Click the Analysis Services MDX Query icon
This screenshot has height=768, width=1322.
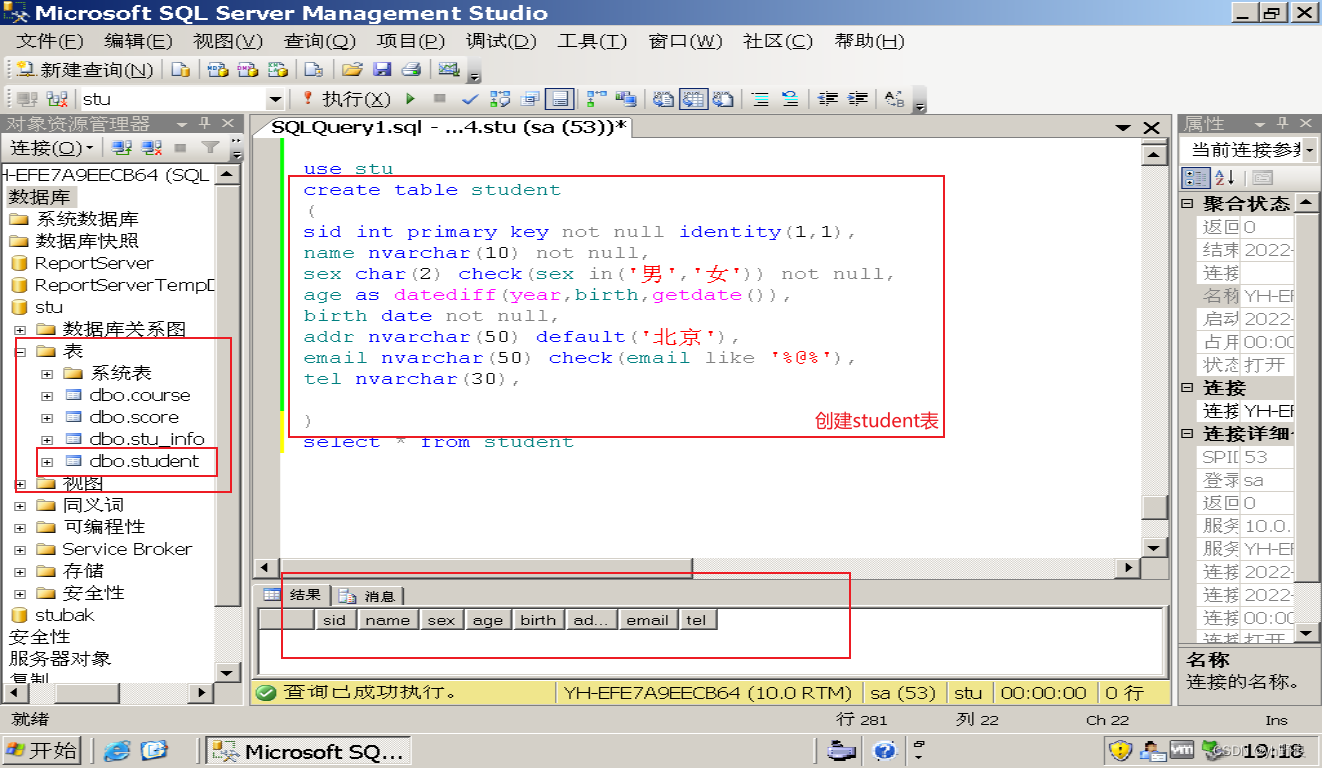(217, 70)
